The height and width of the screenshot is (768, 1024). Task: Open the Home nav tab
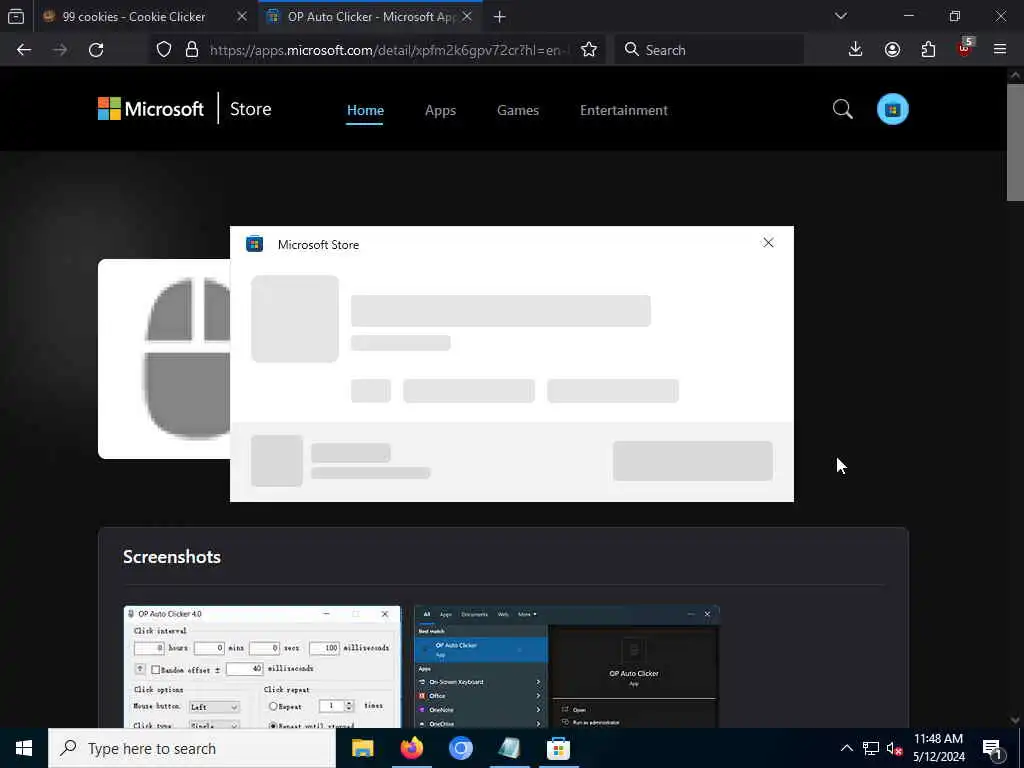pos(365,110)
